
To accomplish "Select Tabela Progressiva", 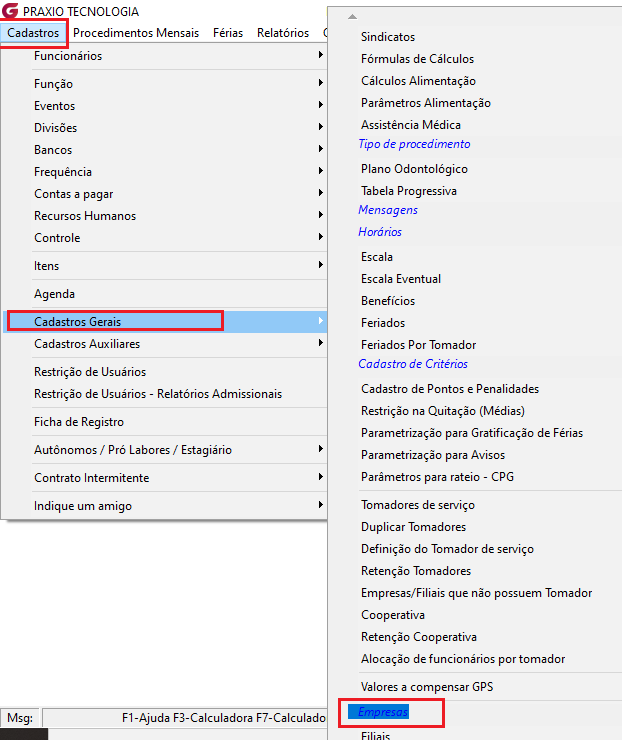I will coord(409,191).
